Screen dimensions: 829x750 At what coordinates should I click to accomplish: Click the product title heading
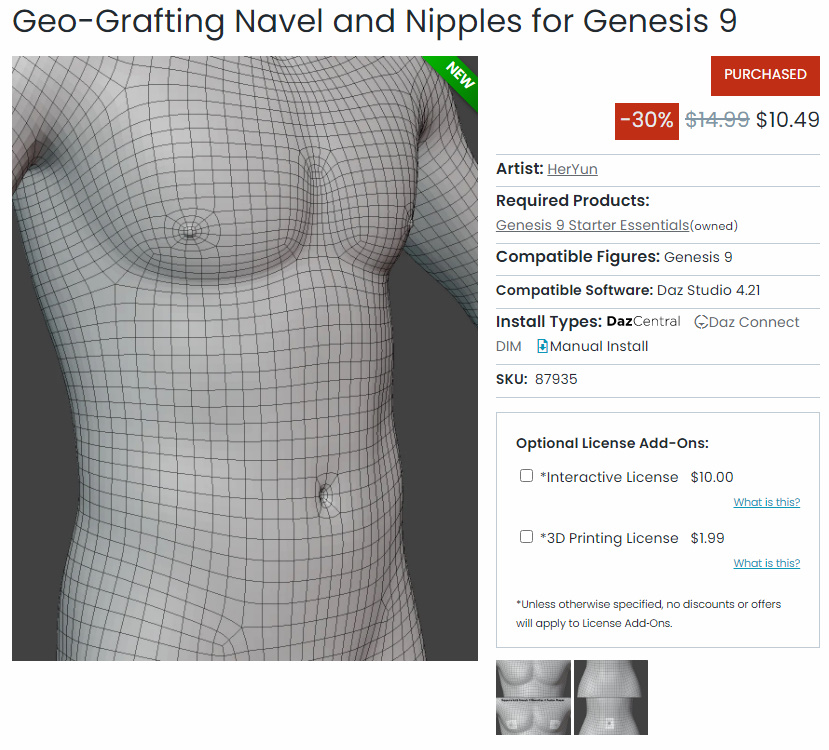374,22
